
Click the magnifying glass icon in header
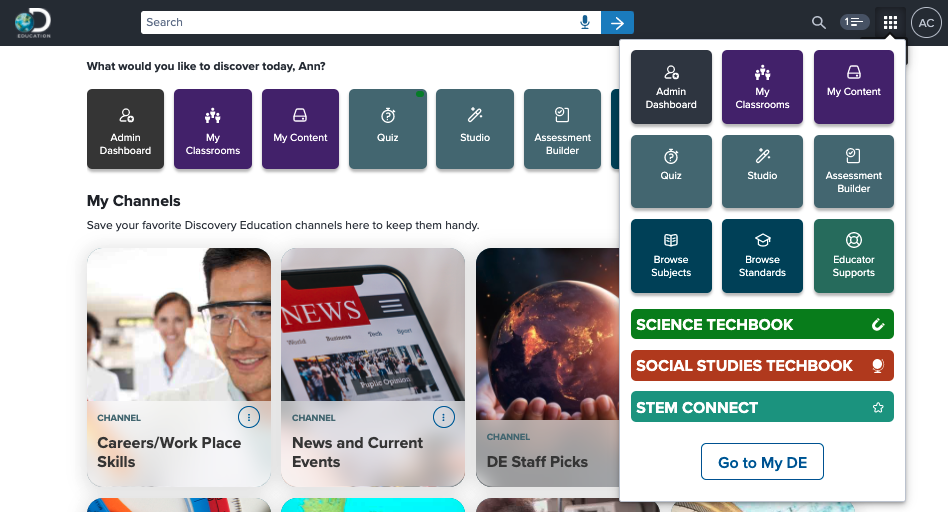pos(819,22)
